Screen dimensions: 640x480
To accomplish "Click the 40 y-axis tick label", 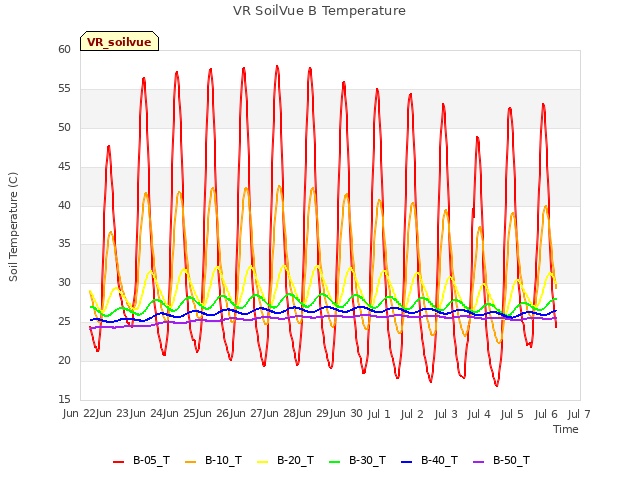I will [64, 205].
